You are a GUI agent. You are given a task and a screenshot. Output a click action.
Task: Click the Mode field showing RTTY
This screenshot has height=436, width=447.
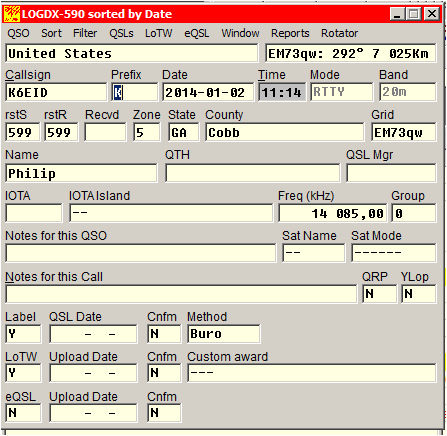[x=341, y=92]
